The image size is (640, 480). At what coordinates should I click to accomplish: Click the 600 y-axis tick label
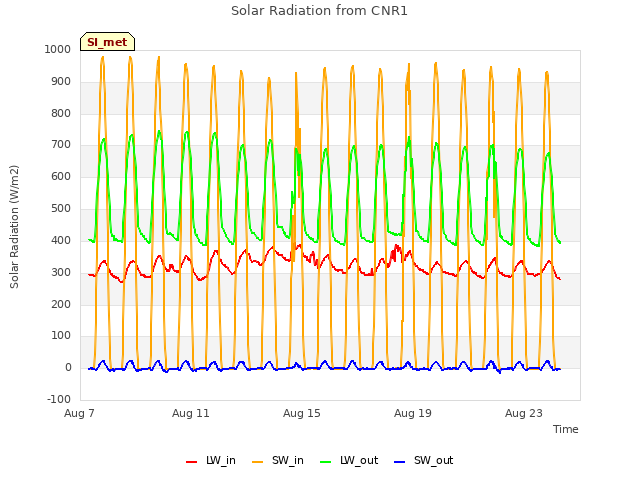61,176
